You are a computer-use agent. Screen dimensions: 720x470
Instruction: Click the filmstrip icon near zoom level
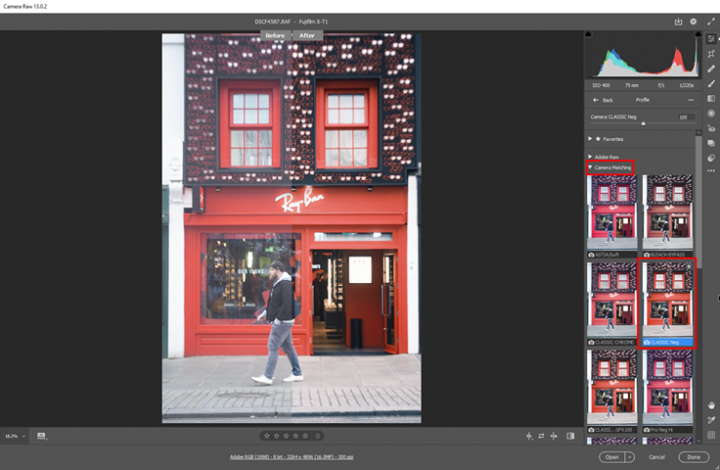point(41,436)
